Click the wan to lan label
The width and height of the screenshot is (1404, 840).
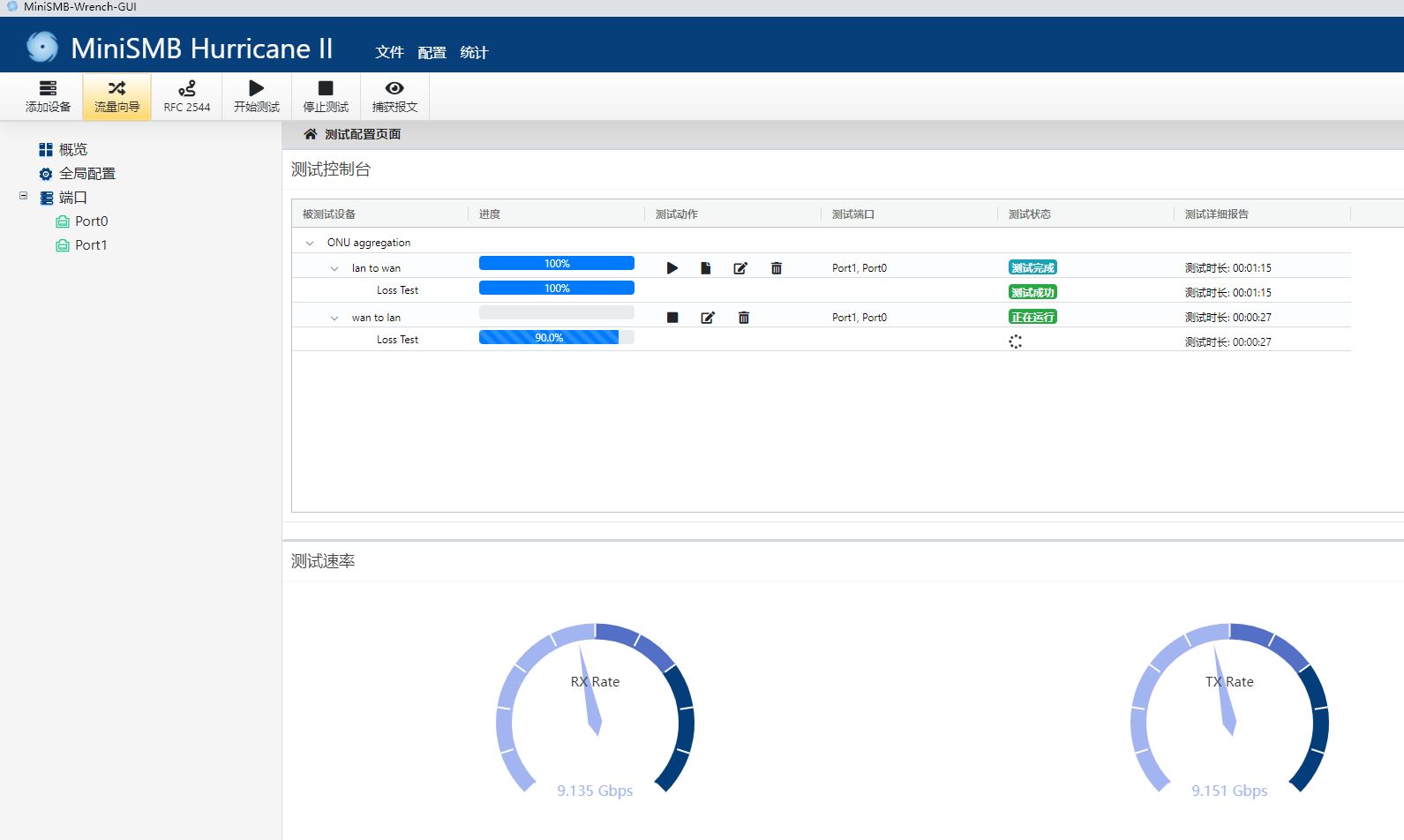pyautogui.click(x=376, y=318)
